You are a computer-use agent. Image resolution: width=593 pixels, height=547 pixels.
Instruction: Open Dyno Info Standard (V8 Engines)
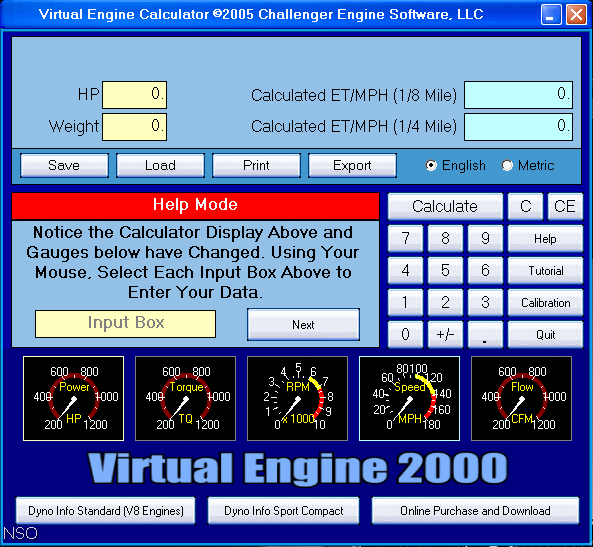106,511
